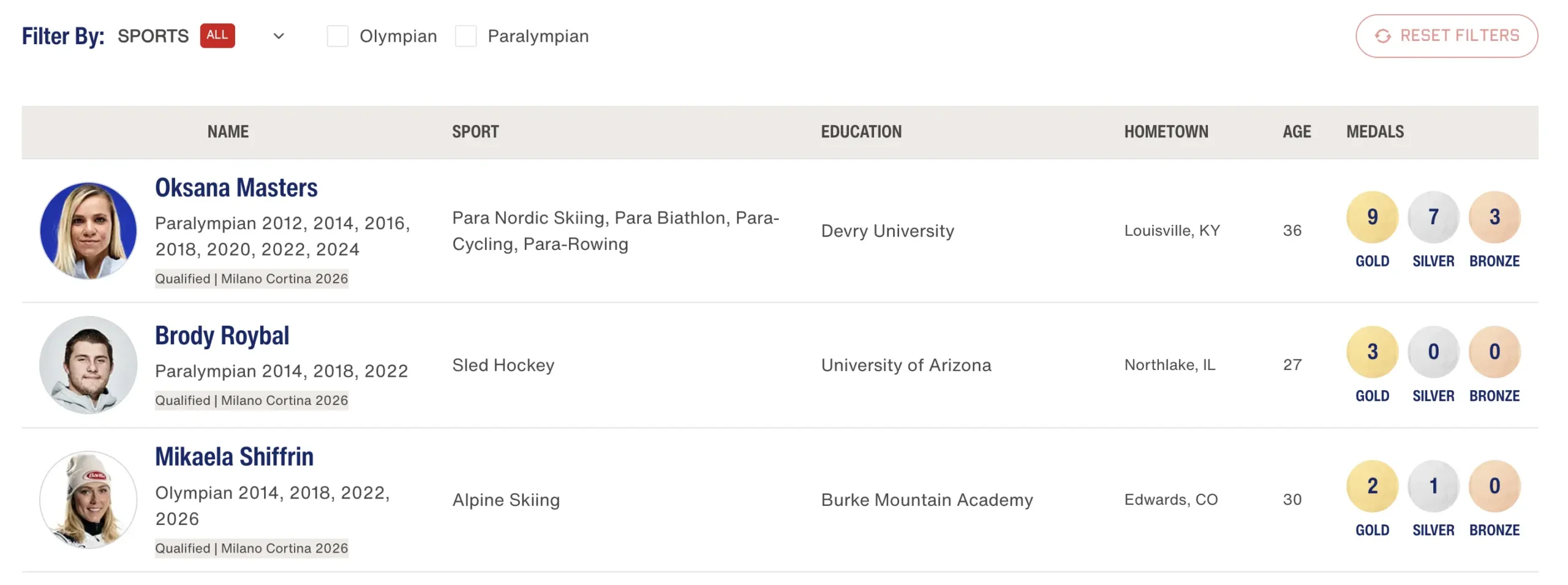Screen dimensions: 1568x585
Task: Open Mikaela Shiffrin's athlete profile link
Action: [x=234, y=457]
